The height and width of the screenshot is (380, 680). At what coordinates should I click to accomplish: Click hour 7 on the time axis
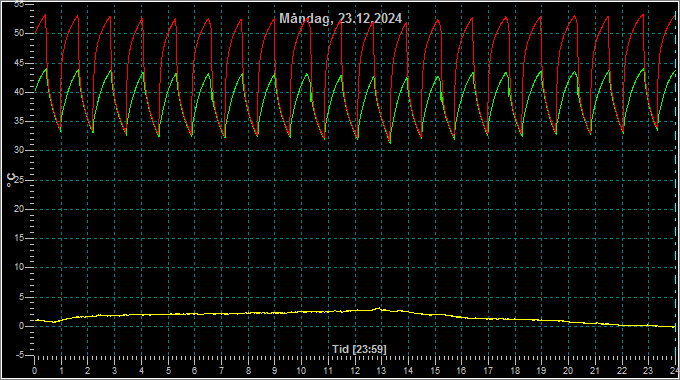coord(222,371)
